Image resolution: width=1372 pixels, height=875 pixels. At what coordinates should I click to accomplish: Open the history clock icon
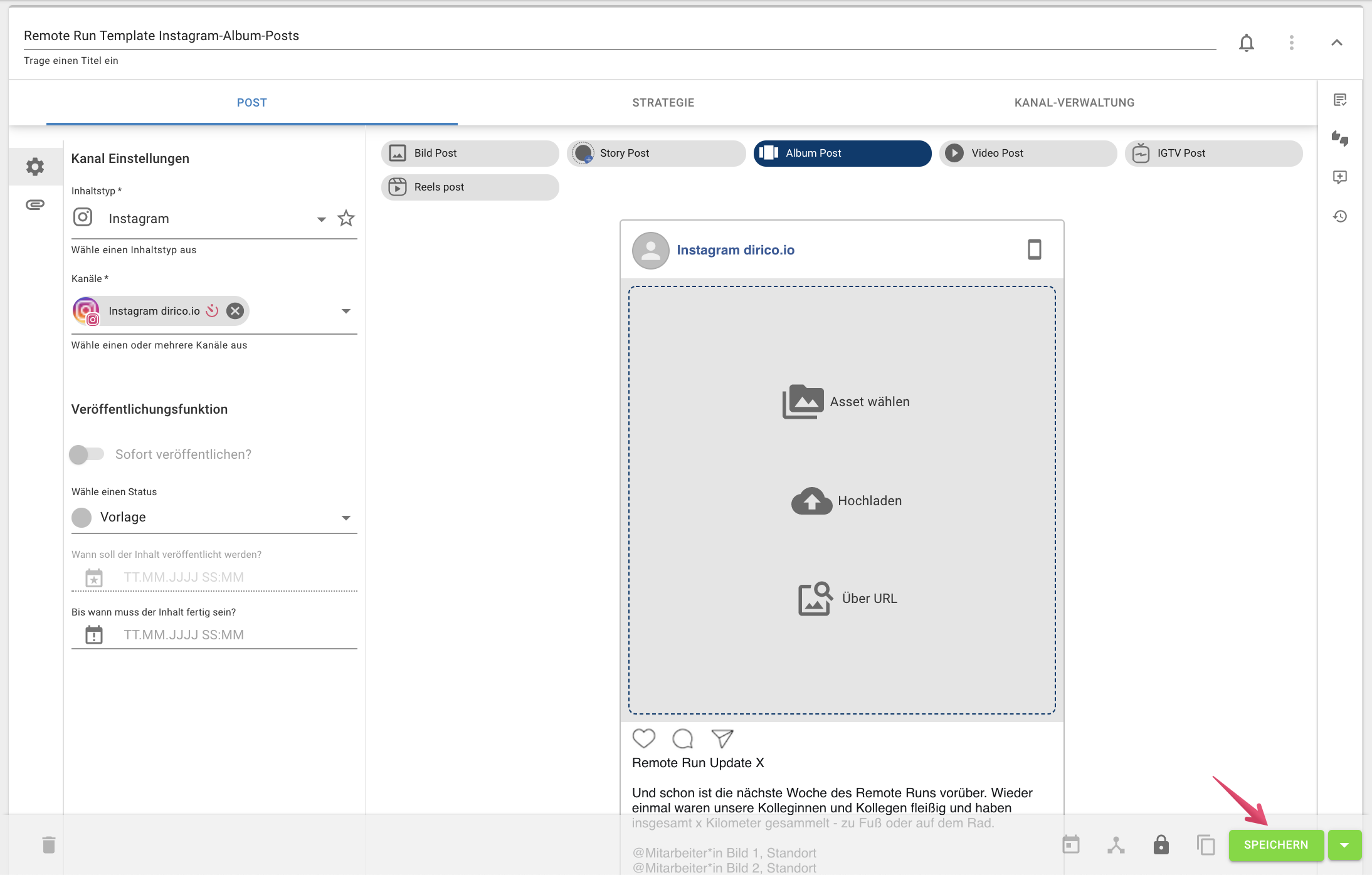click(x=1340, y=216)
